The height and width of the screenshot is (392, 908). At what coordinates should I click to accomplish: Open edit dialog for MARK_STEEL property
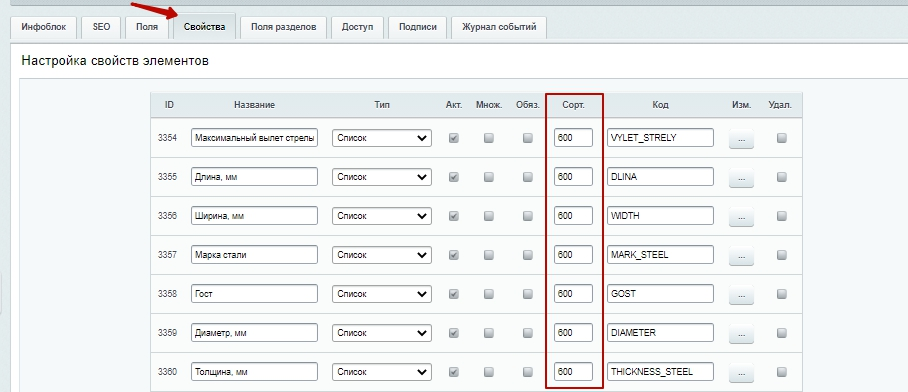741,256
